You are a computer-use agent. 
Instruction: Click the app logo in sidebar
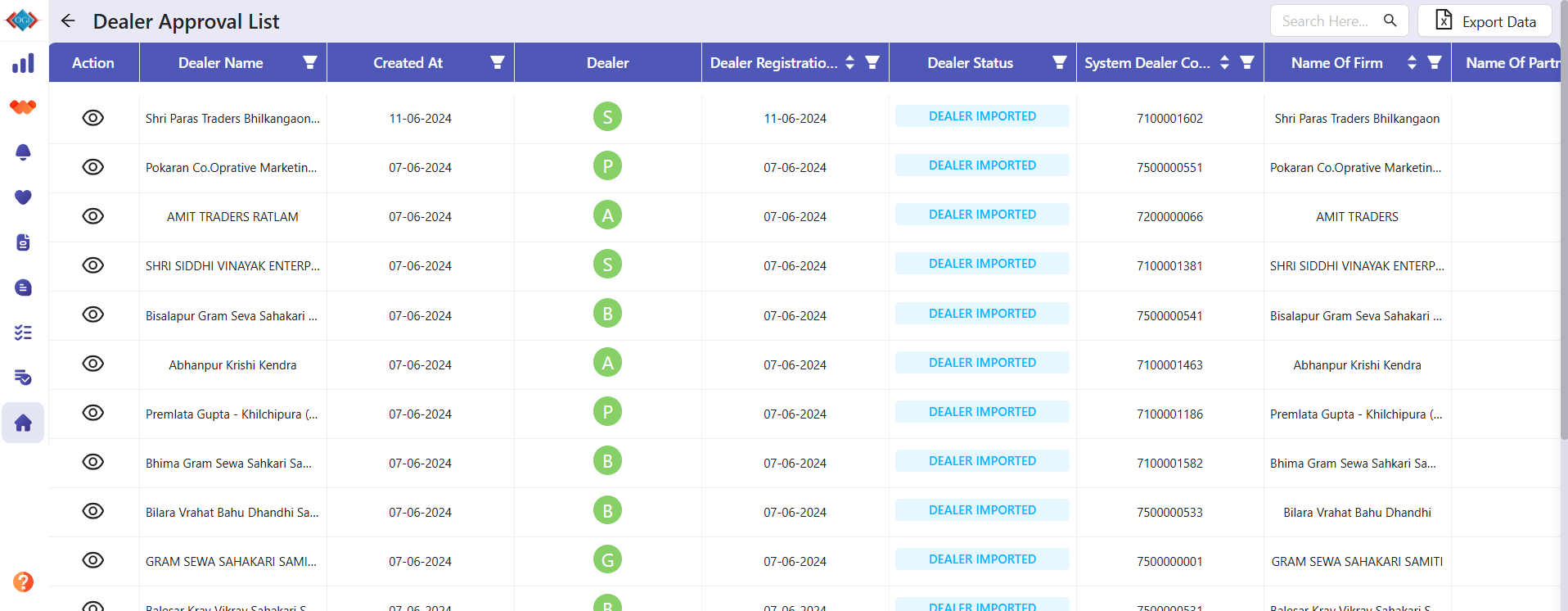click(x=22, y=20)
